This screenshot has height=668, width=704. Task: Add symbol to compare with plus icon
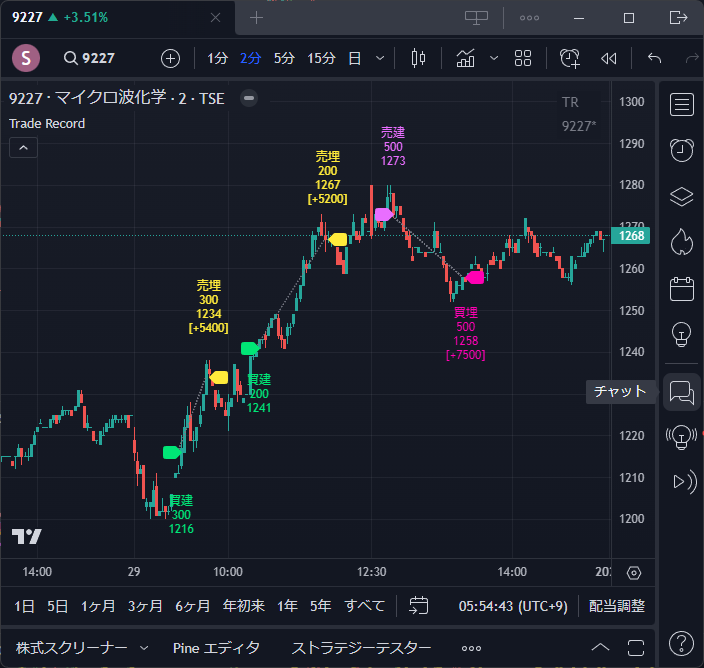pyautogui.click(x=170, y=58)
